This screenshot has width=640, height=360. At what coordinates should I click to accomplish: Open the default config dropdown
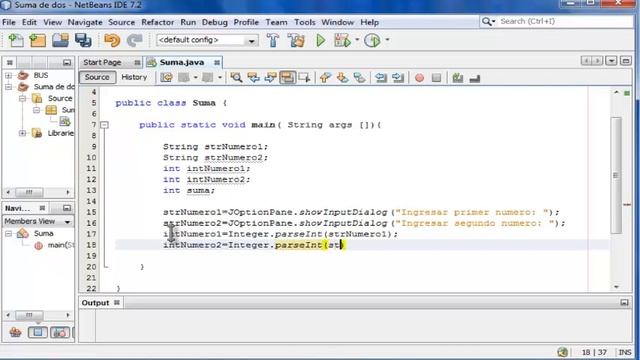(207, 40)
